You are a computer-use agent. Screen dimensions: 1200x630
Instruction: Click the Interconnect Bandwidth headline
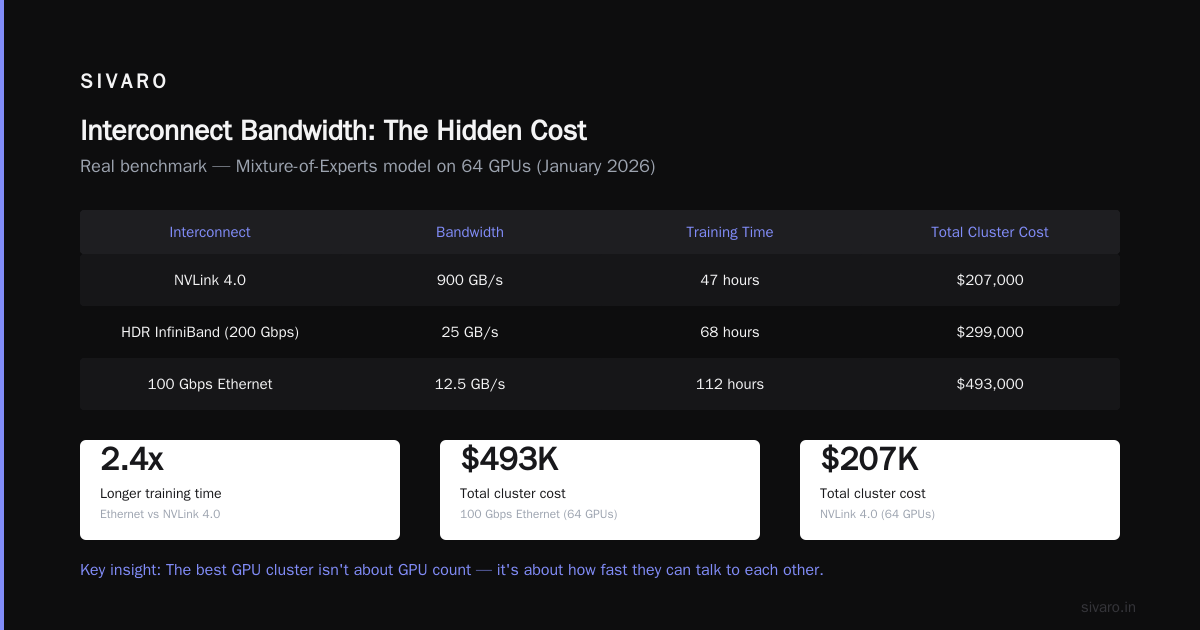point(333,131)
